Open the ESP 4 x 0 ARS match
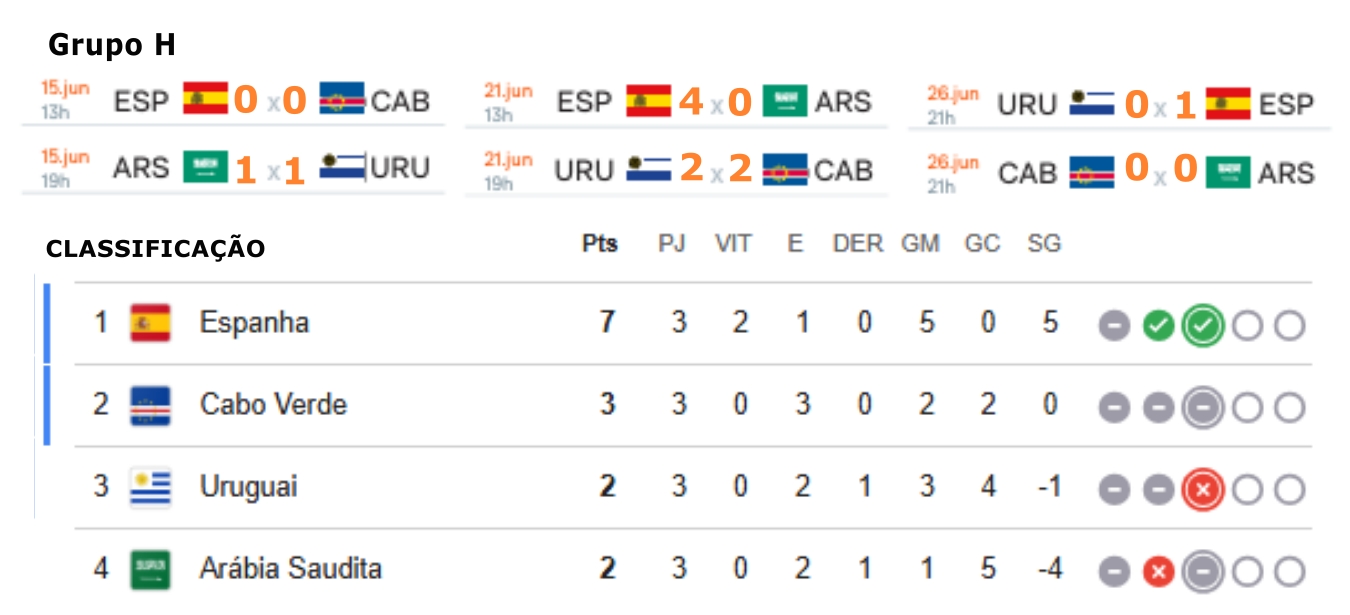Screen dimensions: 1350x615 click(676, 102)
